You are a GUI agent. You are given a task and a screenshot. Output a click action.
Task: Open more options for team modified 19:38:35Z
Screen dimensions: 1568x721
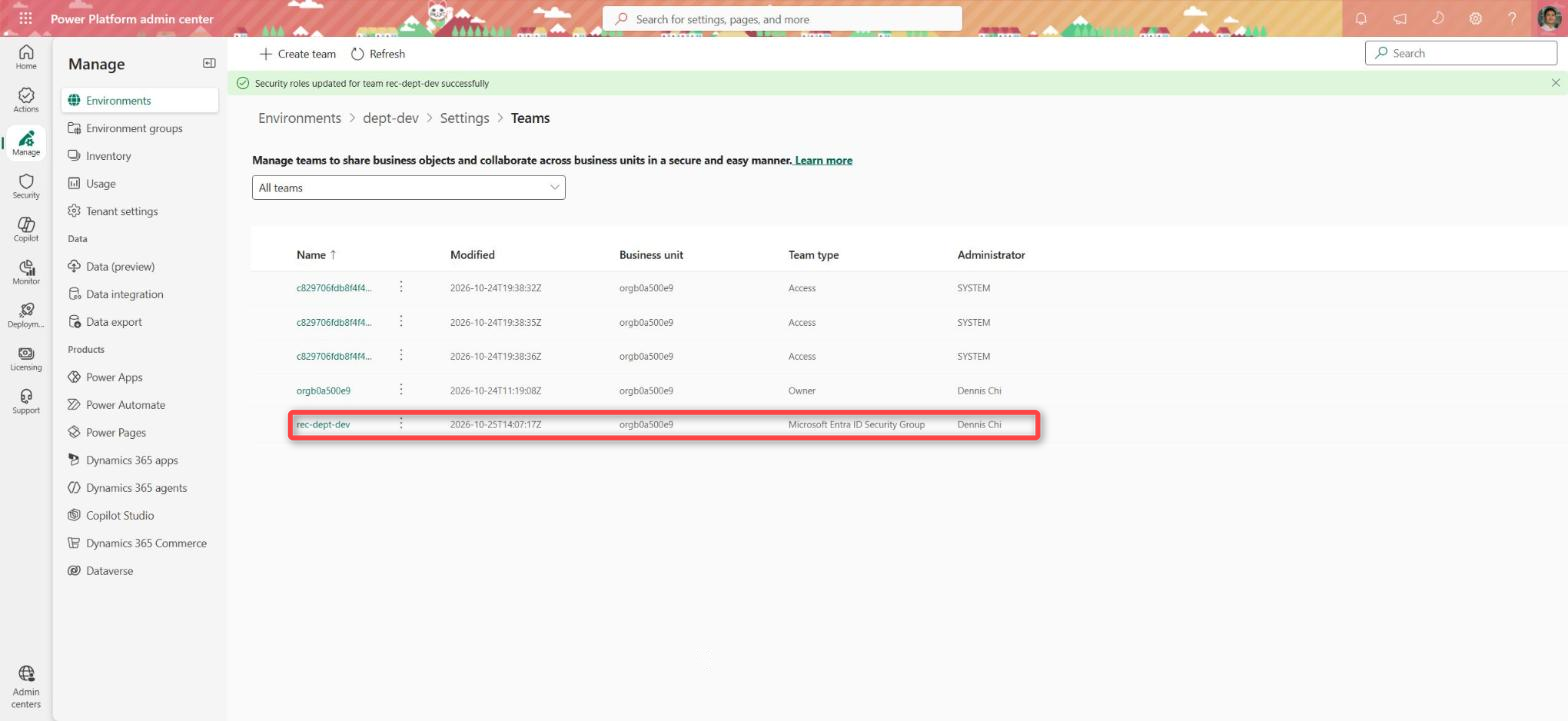[x=401, y=322]
